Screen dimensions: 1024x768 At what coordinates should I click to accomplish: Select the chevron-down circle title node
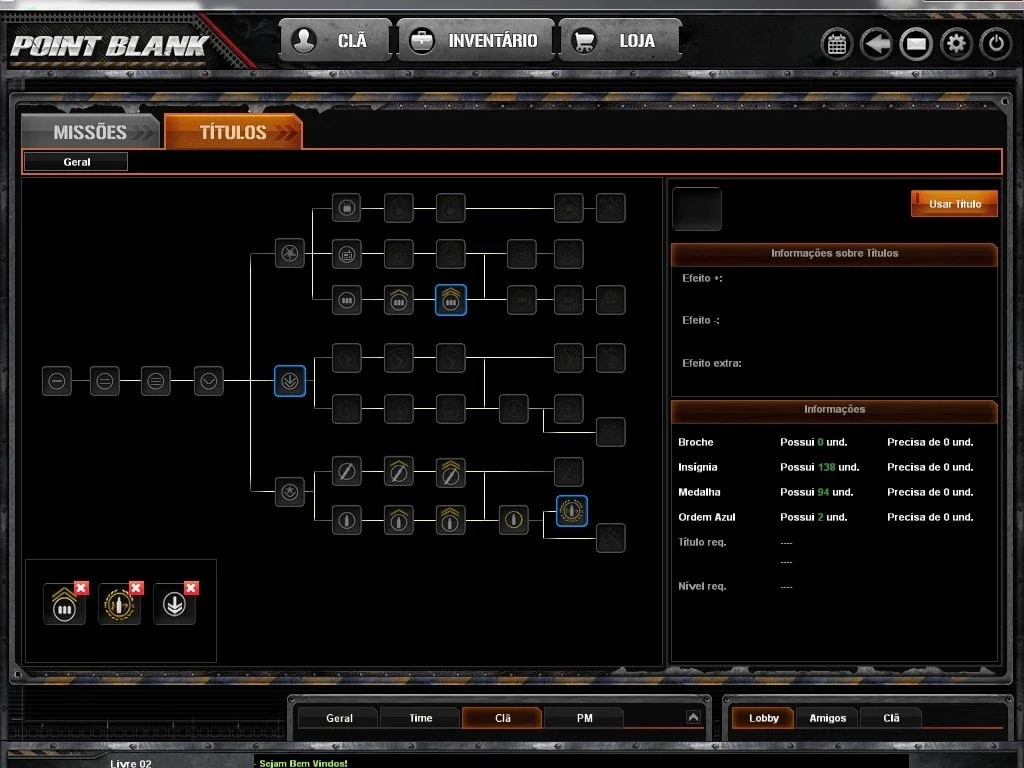coord(208,381)
